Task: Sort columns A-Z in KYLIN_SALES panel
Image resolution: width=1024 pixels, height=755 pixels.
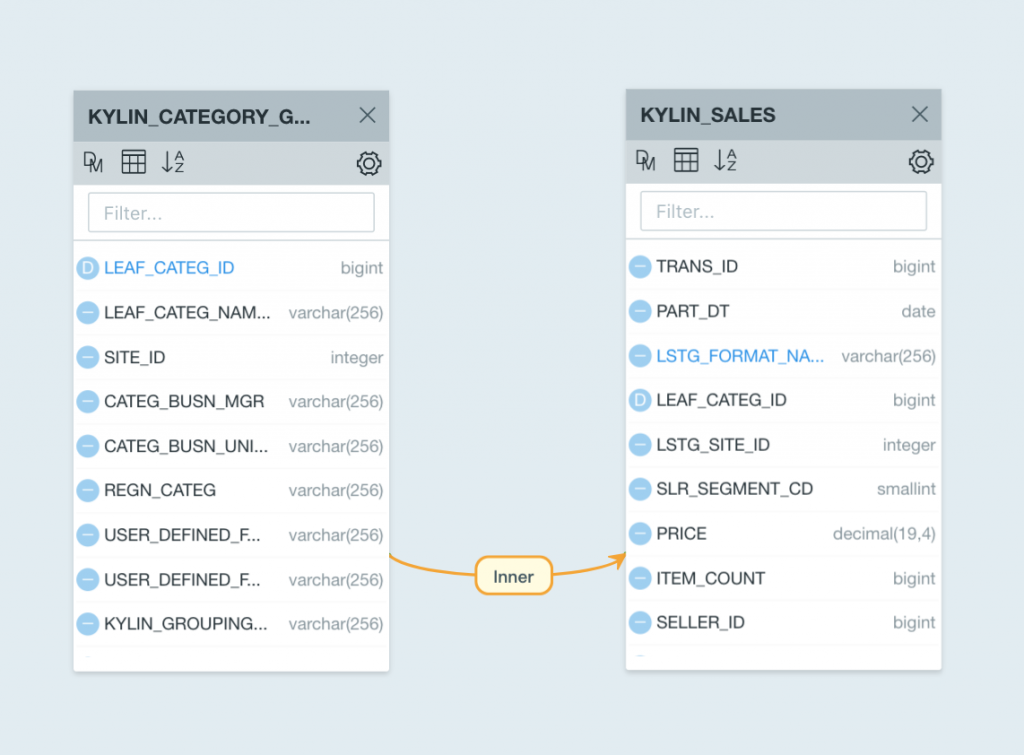Action: tap(726, 160)
